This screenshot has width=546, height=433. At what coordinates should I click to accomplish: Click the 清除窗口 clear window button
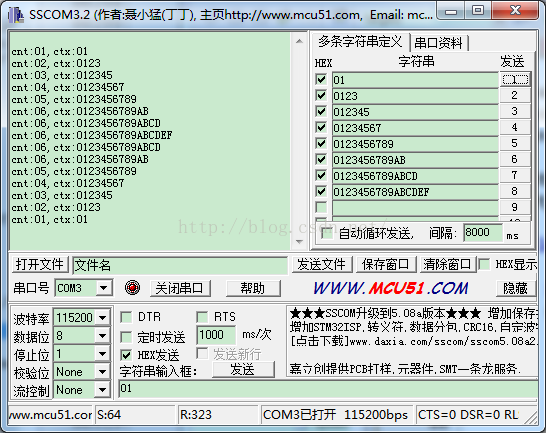tap(447, 264)
